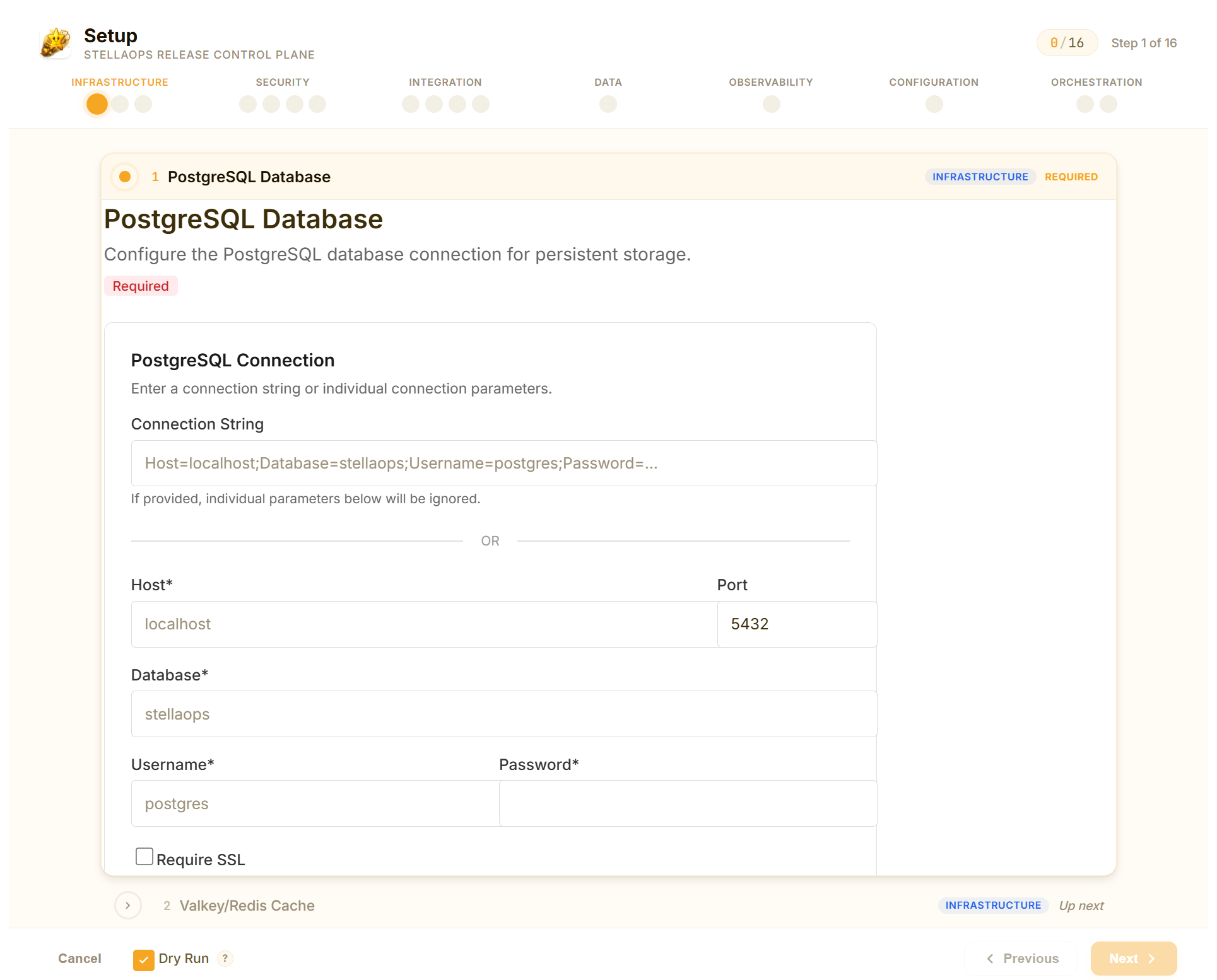Click the Configuration step dot
Image resolution: width=1217 pixels, height=980 pixels.
click(934, 104)
